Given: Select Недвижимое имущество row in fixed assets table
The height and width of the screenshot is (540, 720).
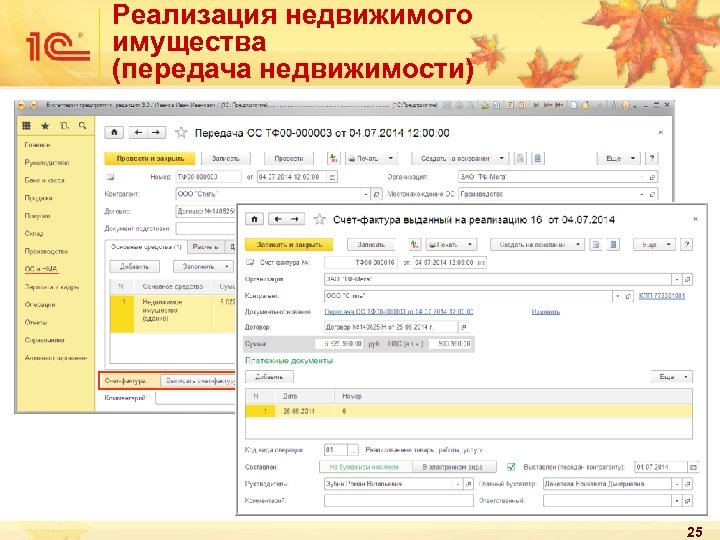Looking at the screenshot, I should [x=173, y=313].
